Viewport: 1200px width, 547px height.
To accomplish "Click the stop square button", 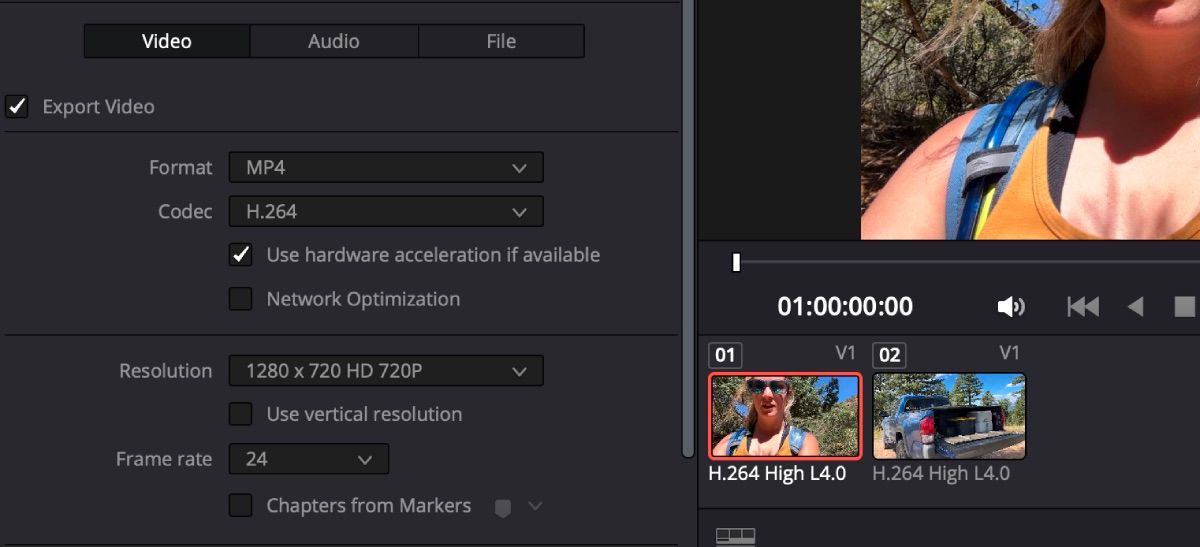I will (1185, 307).
